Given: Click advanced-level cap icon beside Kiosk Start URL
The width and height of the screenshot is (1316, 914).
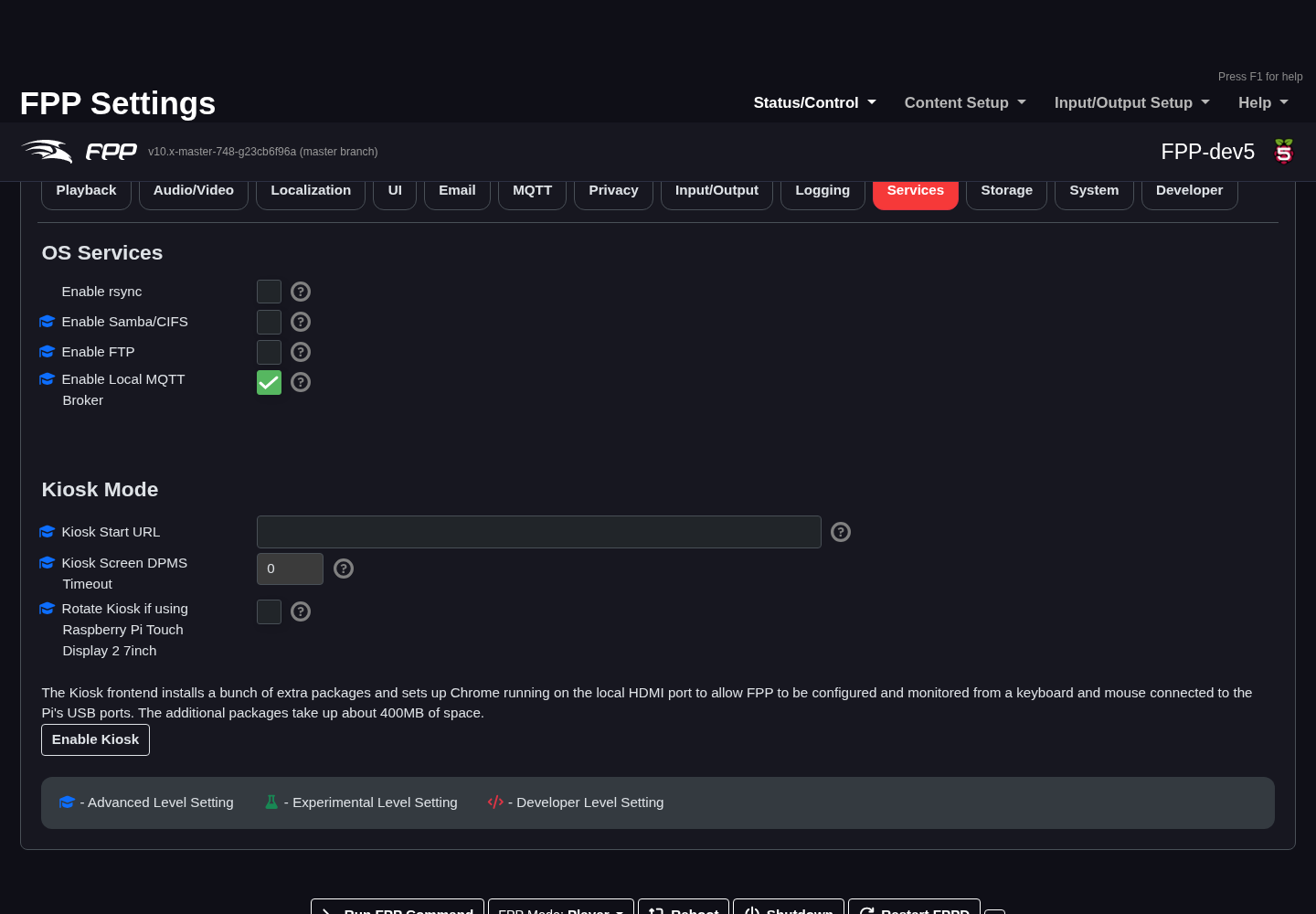Looking at the screenshot, I should (48, 532).
